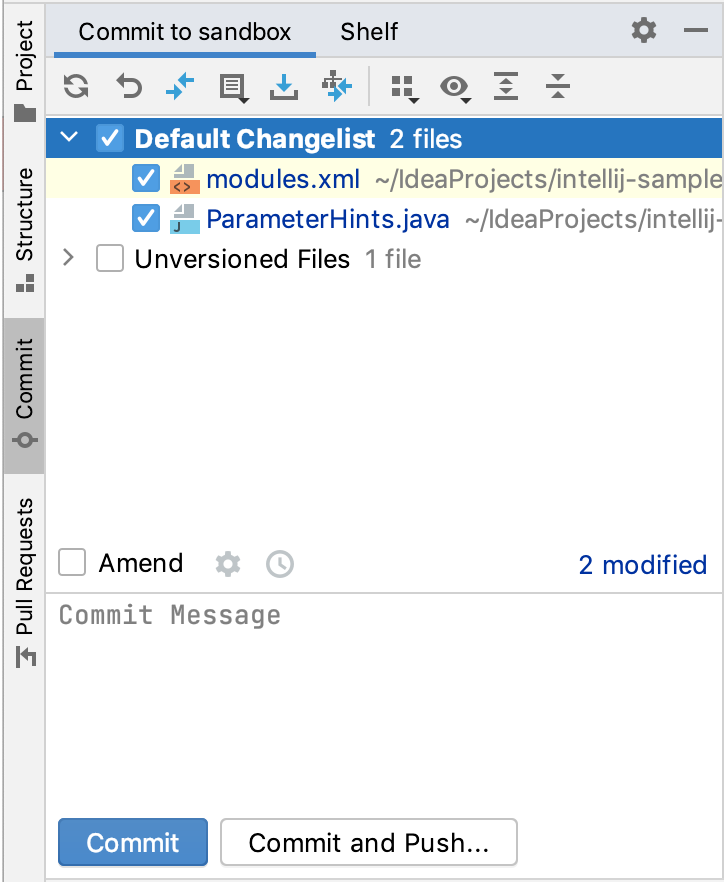Click the Changelists toolbar icon
This screenshot has height=882, width=724.
pos(233,88)
